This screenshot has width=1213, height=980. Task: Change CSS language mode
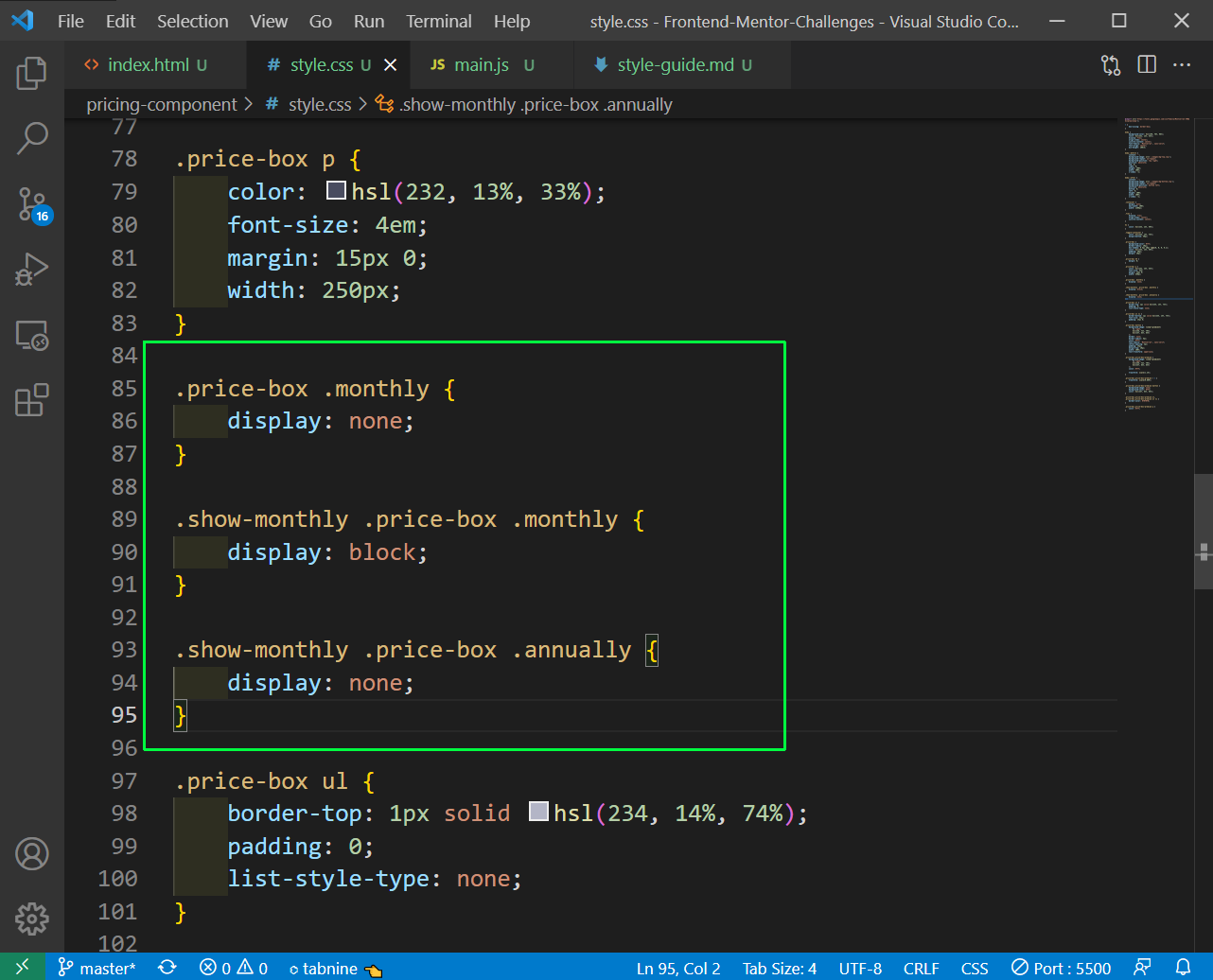coord(975,968)
